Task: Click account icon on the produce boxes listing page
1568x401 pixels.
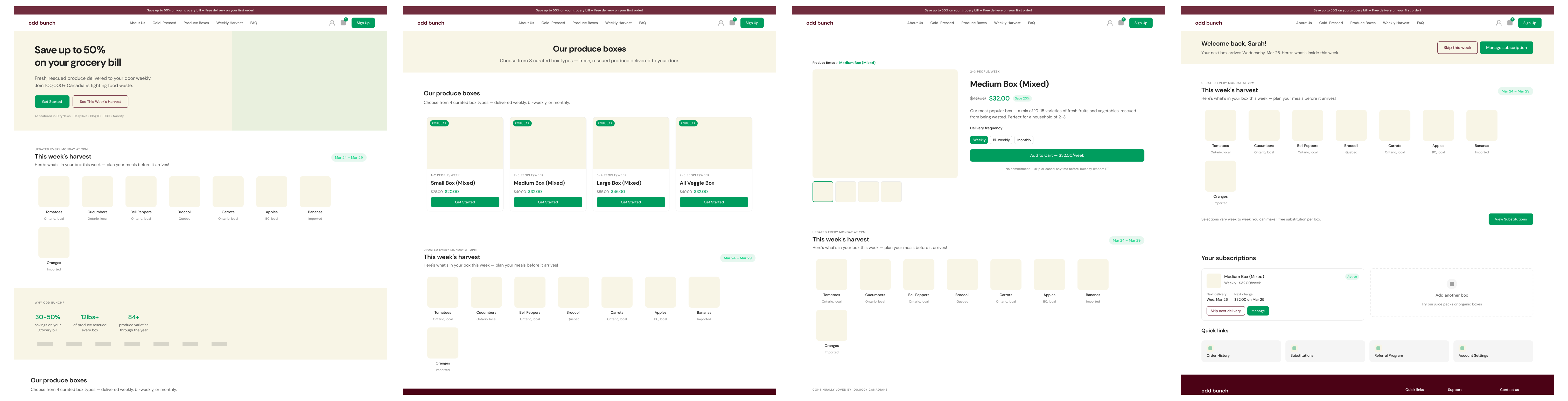Action: click(x=721, y=23)
